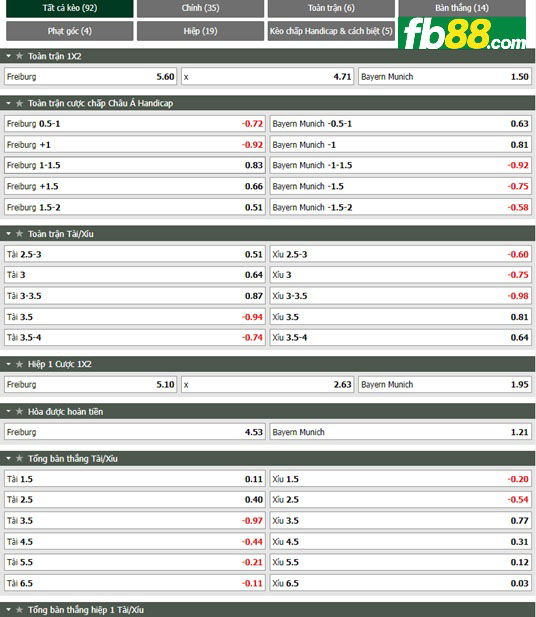The height and width of the screenshot is (617, 536).
Task: Select Freiburg 1-1.5 at 0.83
Action: tap(135, 165)
